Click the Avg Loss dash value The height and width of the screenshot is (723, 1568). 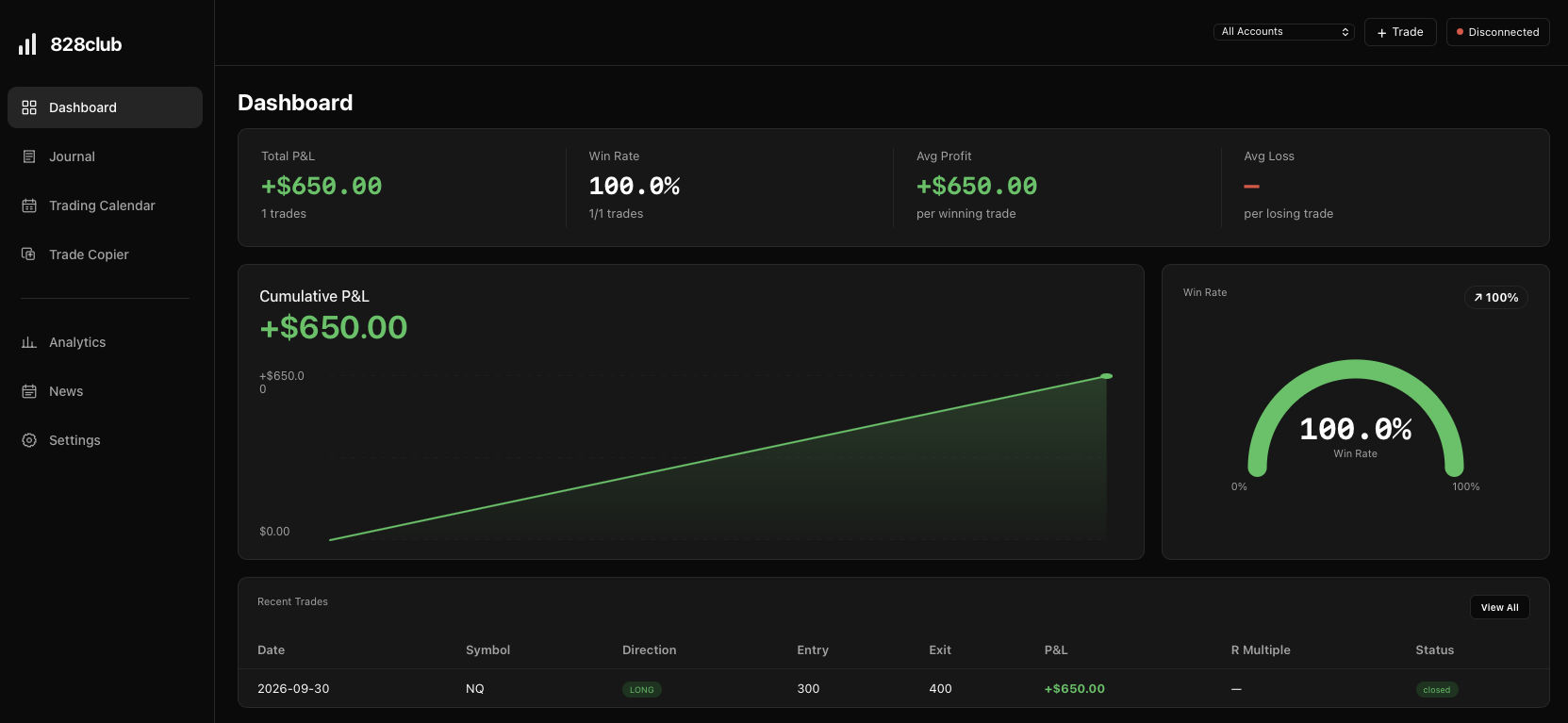1252,187
